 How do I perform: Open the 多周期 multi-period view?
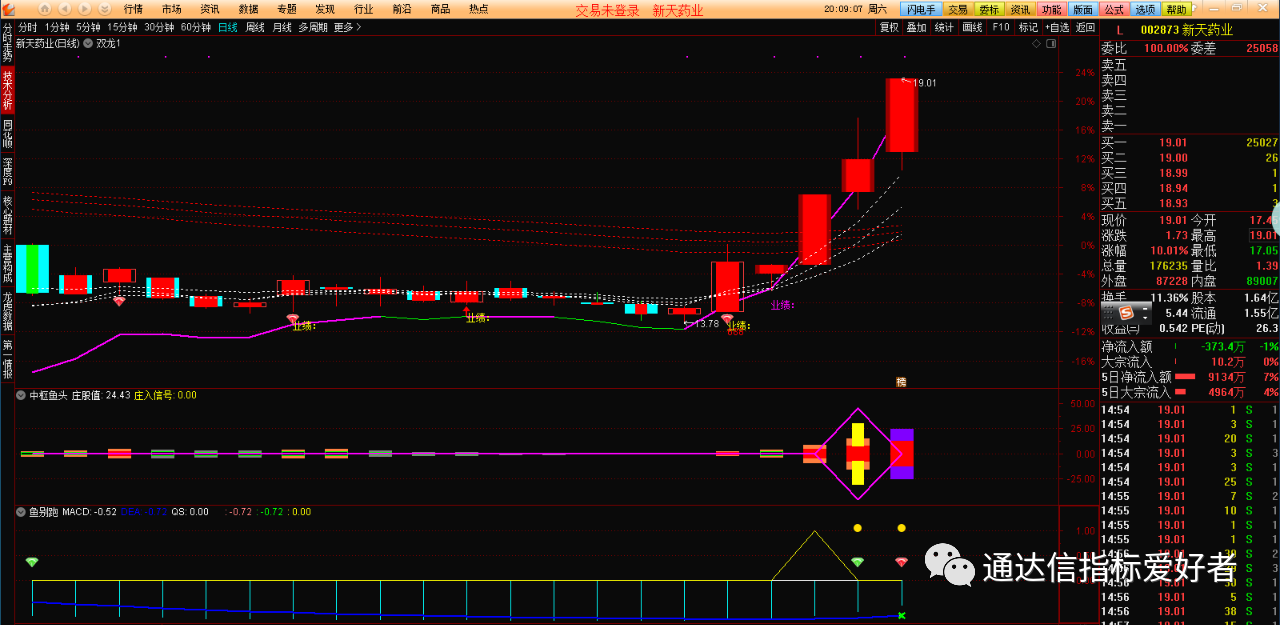(312, 27)
